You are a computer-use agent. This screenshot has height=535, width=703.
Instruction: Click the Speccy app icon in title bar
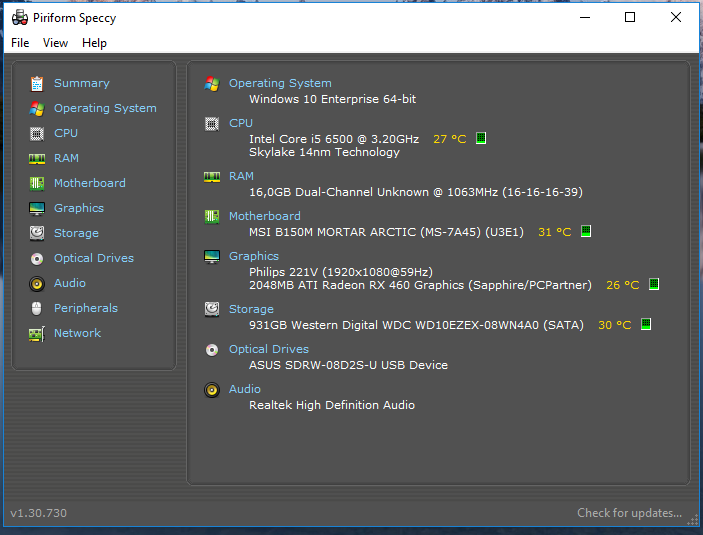pyautogui.click(x=19, y=17)
